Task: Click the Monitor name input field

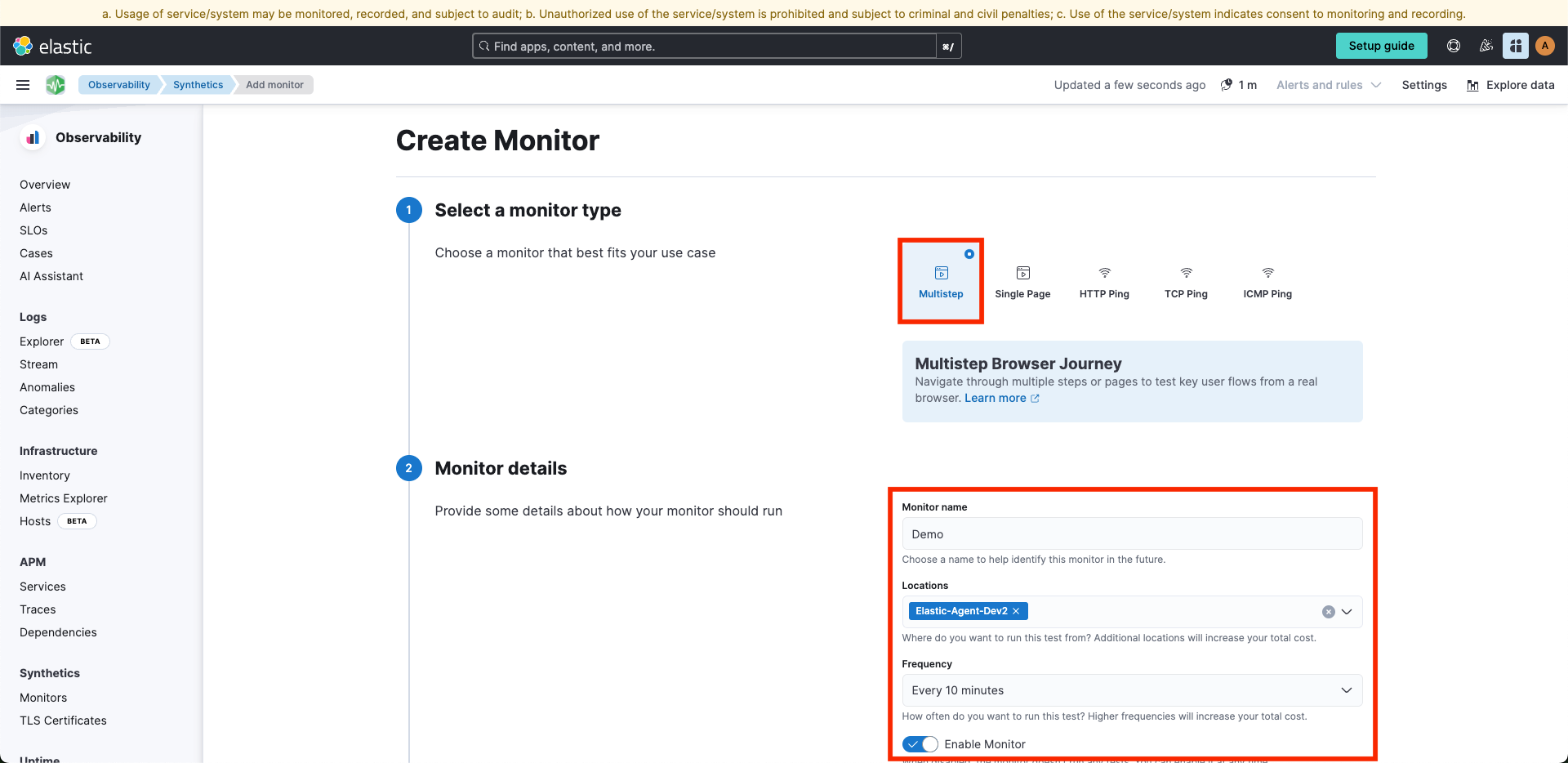Action: pyautogui.click(x=1131, y=534)
